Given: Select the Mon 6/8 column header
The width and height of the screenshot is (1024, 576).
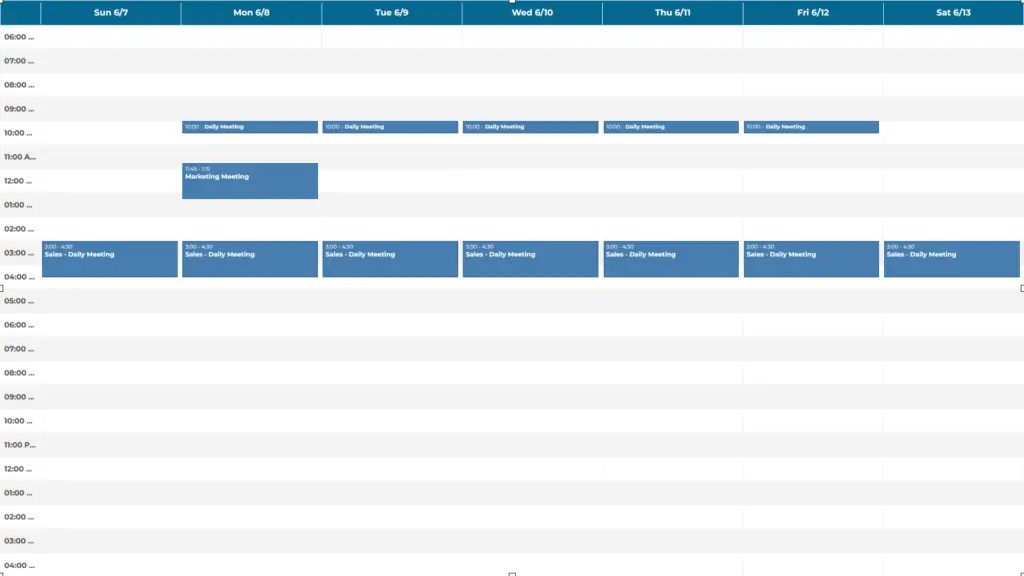Looking at the screenshot, I should tap(251, 13).
